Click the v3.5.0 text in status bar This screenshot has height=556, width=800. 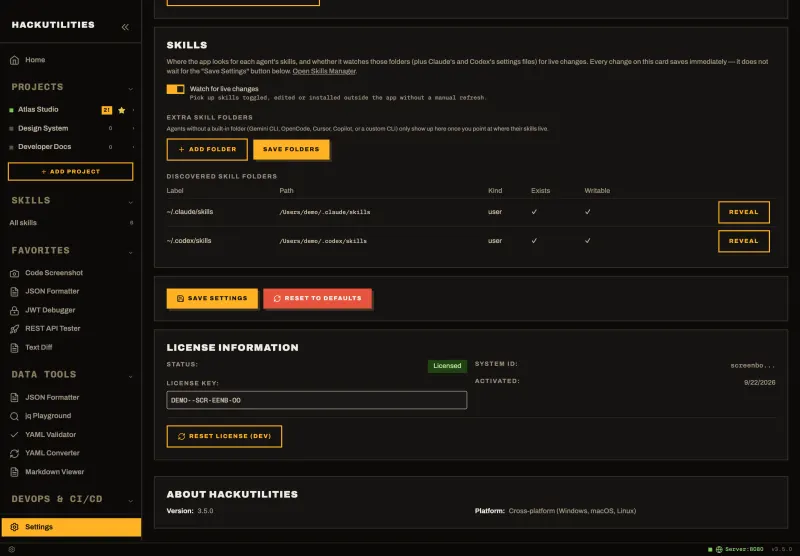(781, 549)
